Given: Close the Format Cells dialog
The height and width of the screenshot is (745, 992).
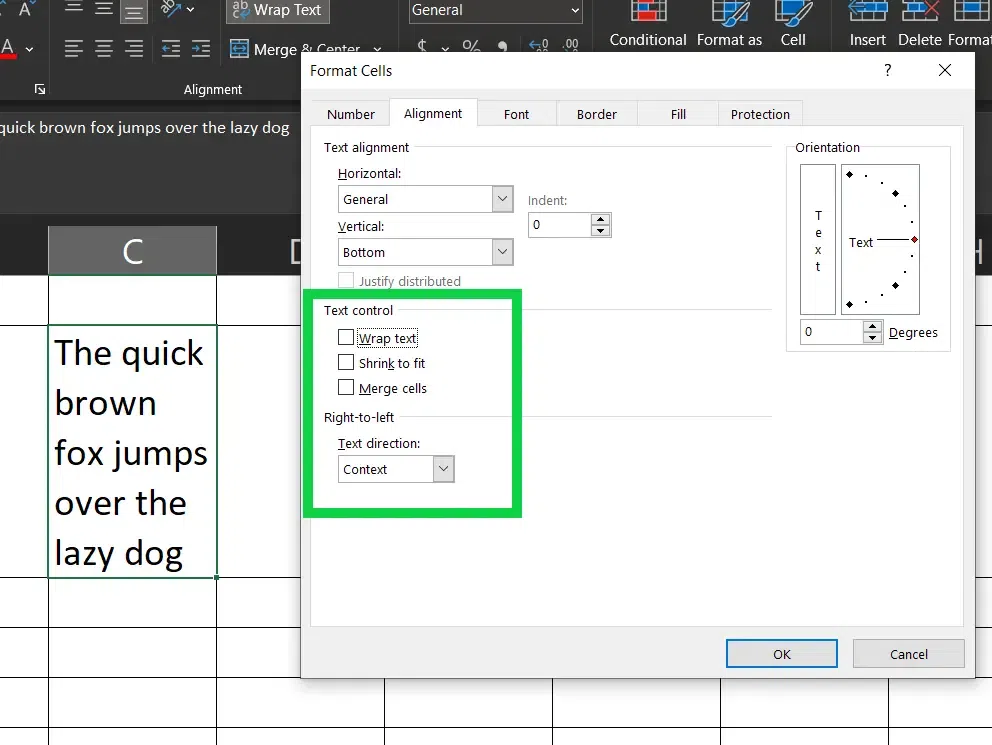Looking at the screenshot, I should [945, 70].
